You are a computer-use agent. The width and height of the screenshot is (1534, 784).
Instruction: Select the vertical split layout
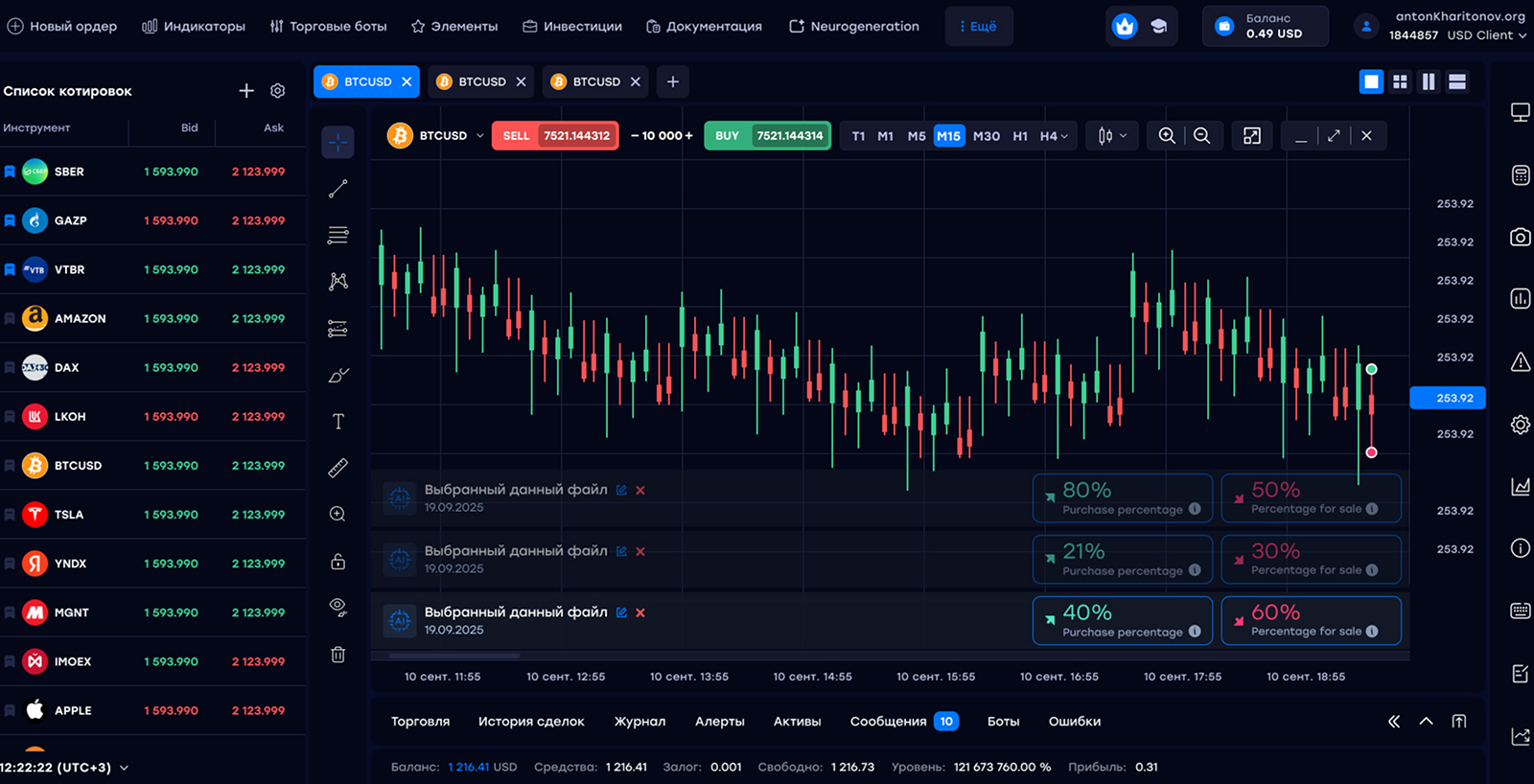1429,81
